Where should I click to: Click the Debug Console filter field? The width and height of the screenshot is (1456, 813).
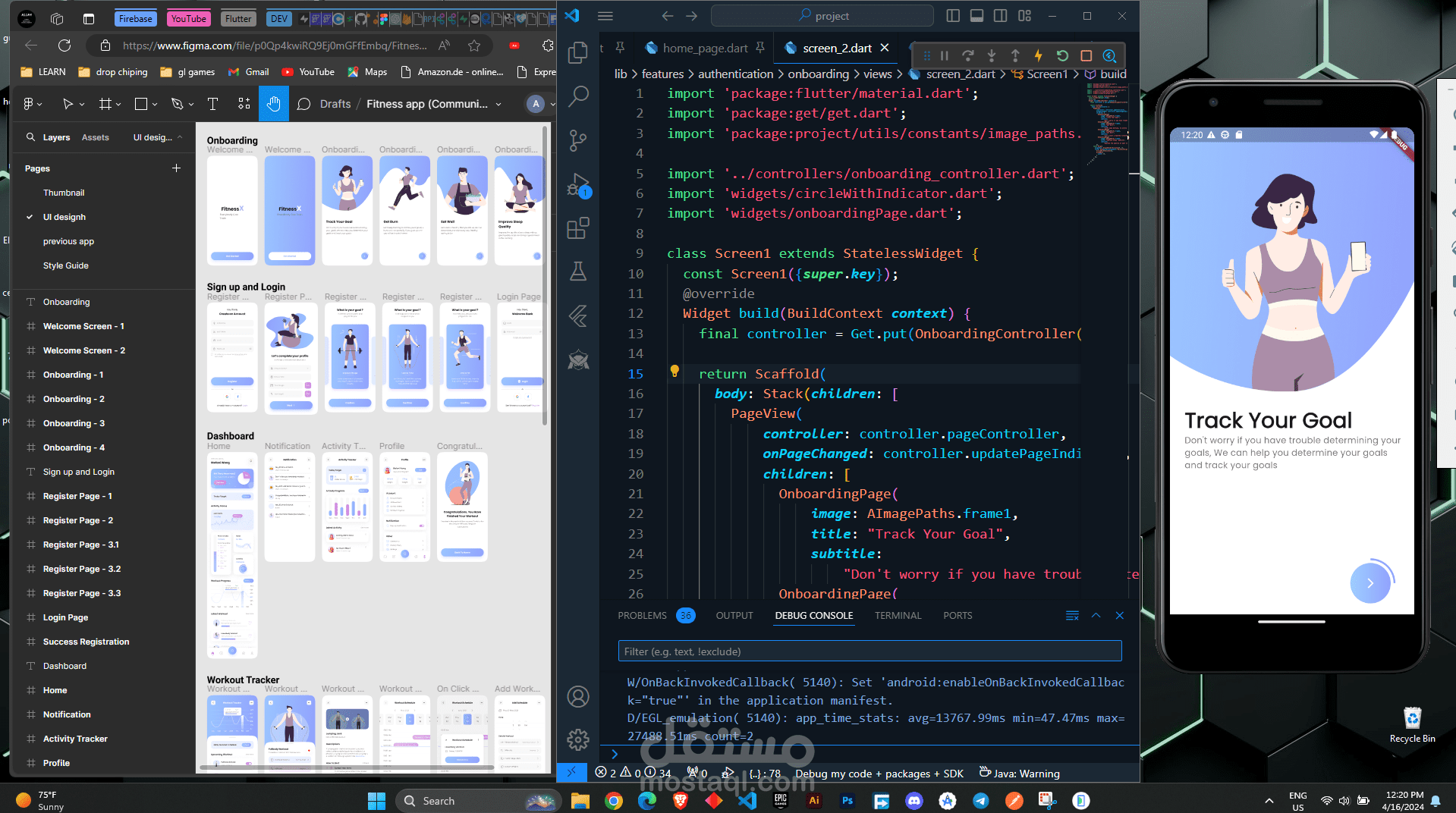(870, 651)
